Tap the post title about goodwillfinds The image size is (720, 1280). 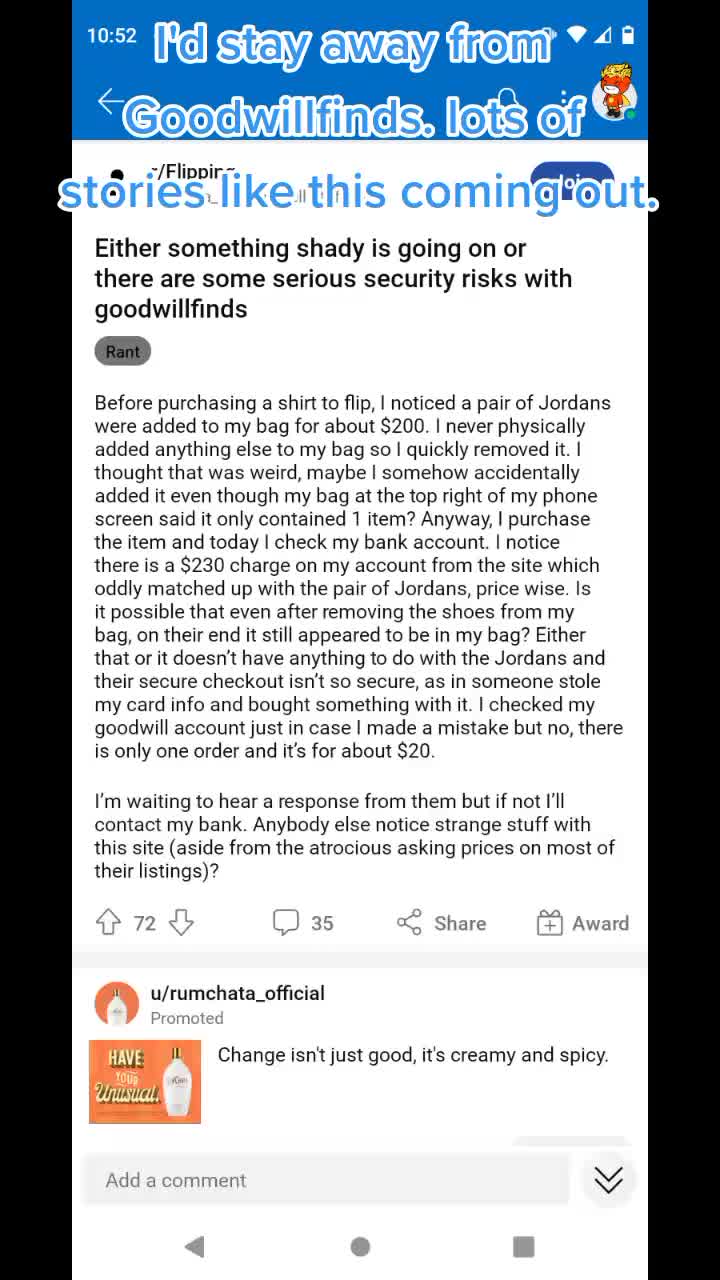(333, 278)
